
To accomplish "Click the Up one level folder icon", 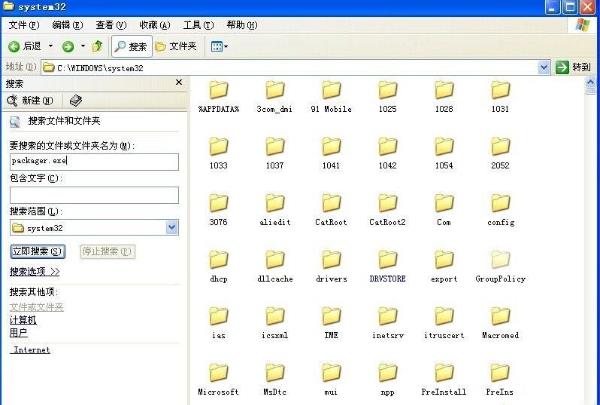I will 97,46.
